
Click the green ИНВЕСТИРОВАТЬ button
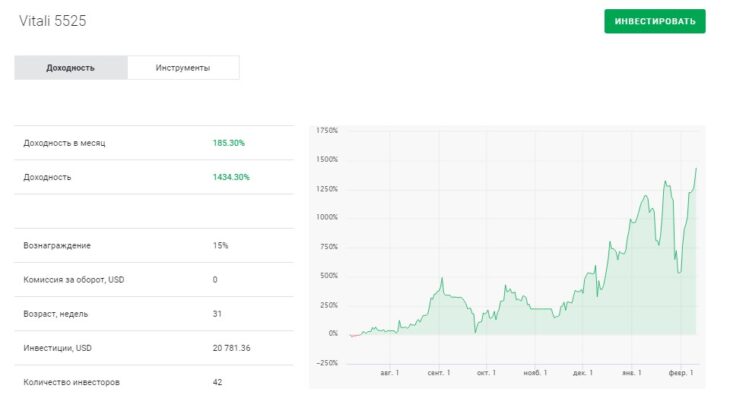655,21
